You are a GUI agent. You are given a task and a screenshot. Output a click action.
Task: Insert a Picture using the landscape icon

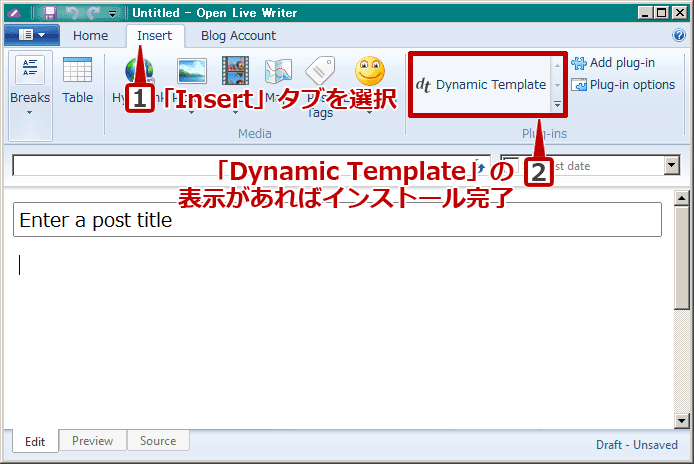point(192,70)
